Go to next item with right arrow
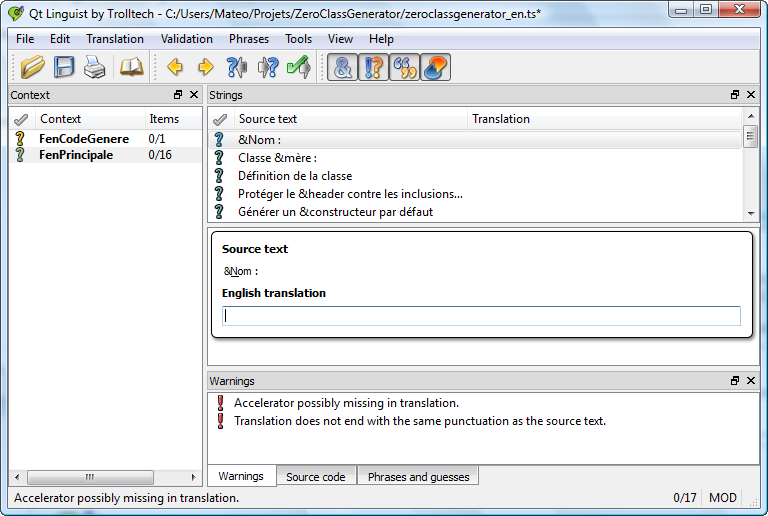 click(206, 67)
